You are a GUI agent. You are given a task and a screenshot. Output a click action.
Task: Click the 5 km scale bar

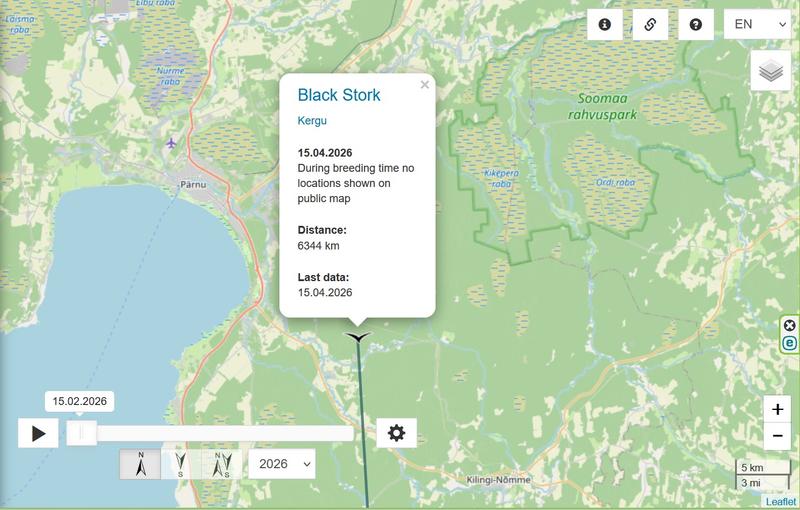[x=763, y=468]
